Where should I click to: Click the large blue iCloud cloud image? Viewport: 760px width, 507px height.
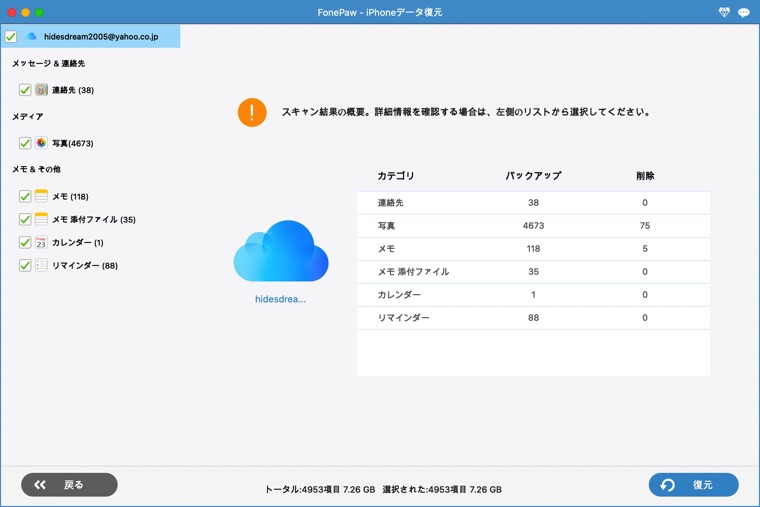281,251
